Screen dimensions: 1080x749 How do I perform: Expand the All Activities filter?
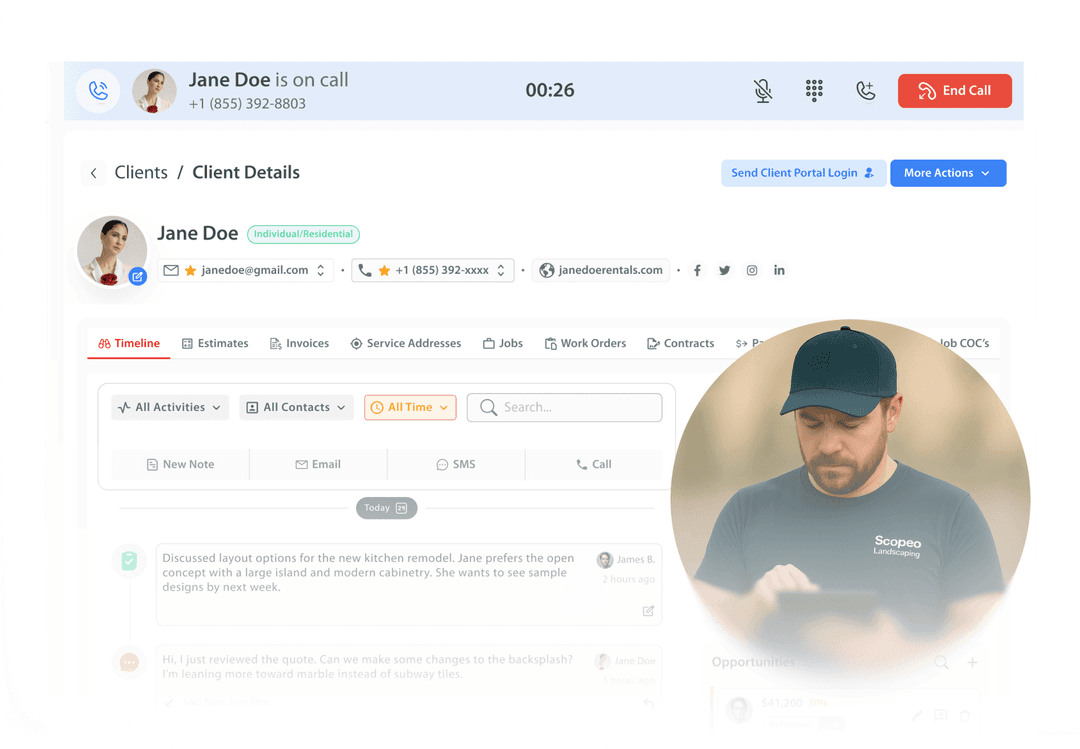169,407
